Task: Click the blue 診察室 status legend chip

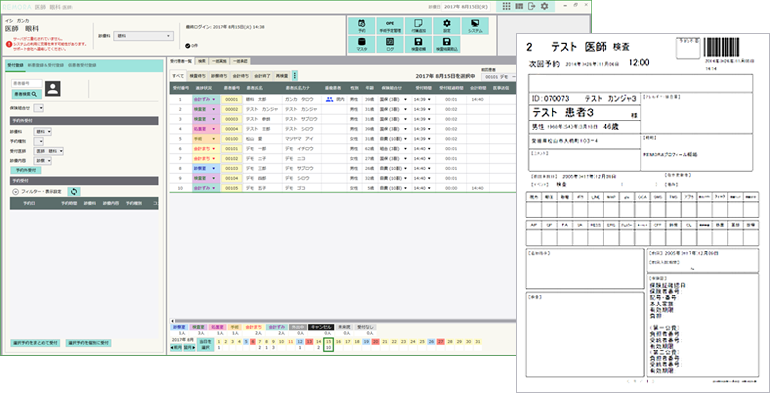Action: (178, 326)
